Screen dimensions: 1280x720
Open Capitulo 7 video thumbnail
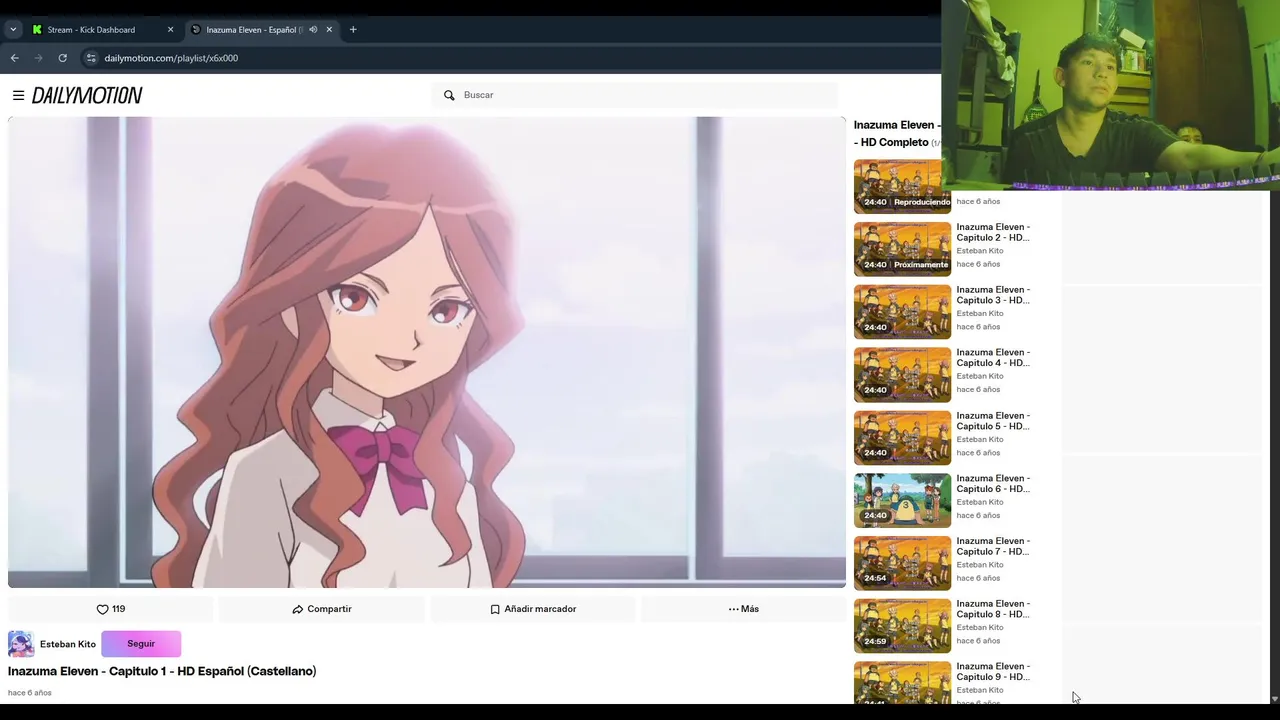[x=902, y=563]
